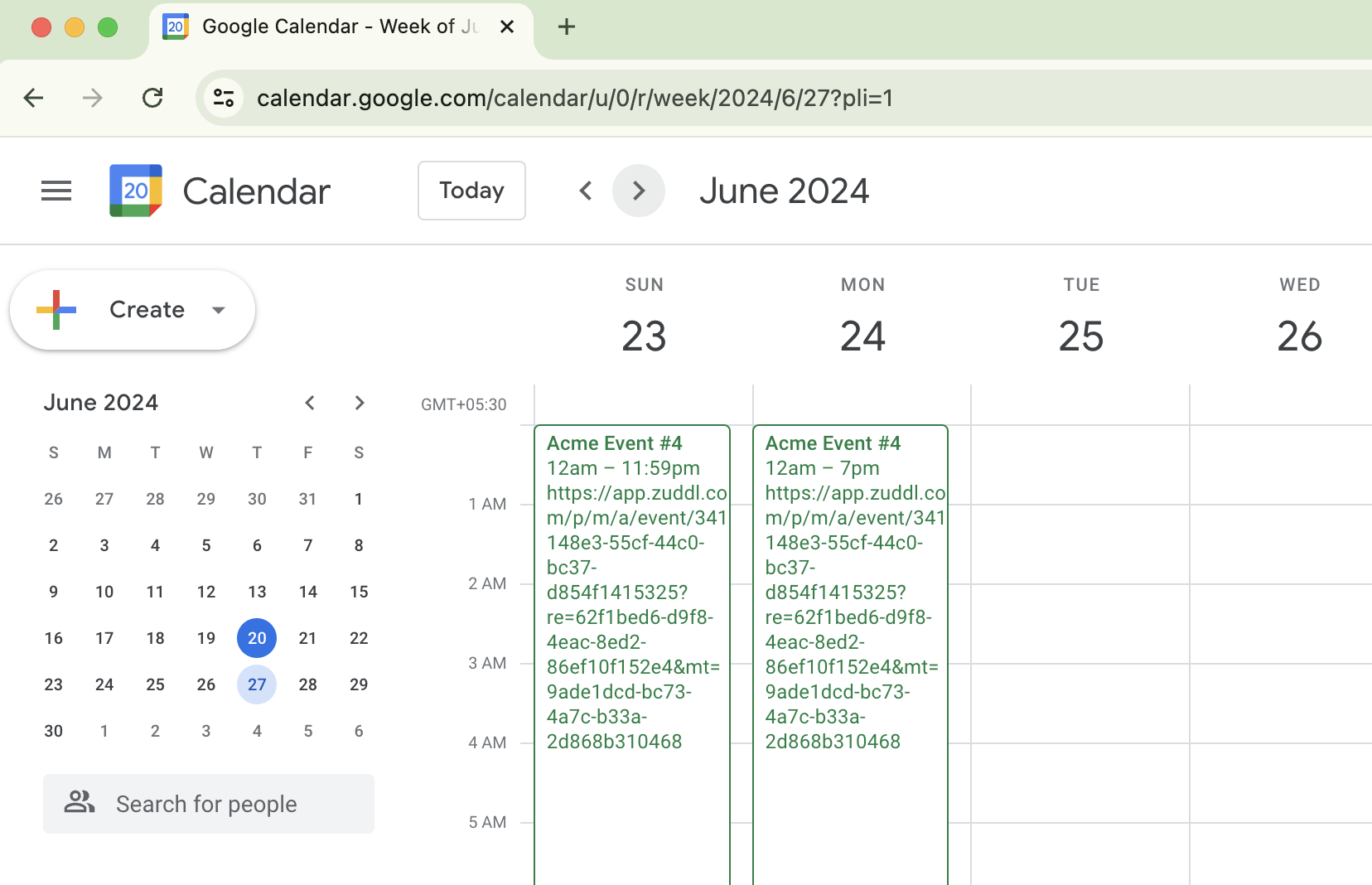The width and height of the screenshot is (1372, 885).
Task: View site information icon in address bar
Action: tap(224, 99)
